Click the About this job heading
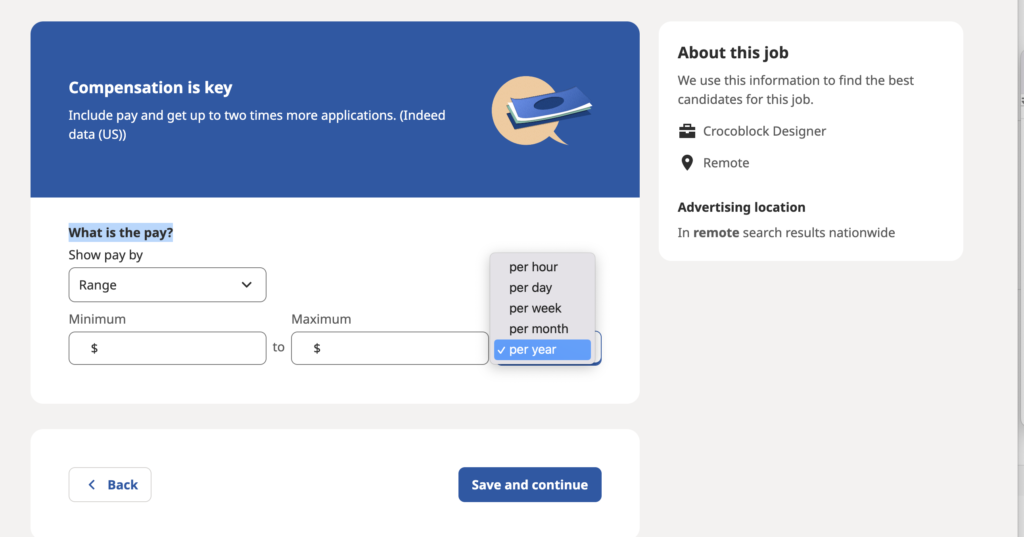Viewport: 1024px width, 537px height. [x=733, y=53]
